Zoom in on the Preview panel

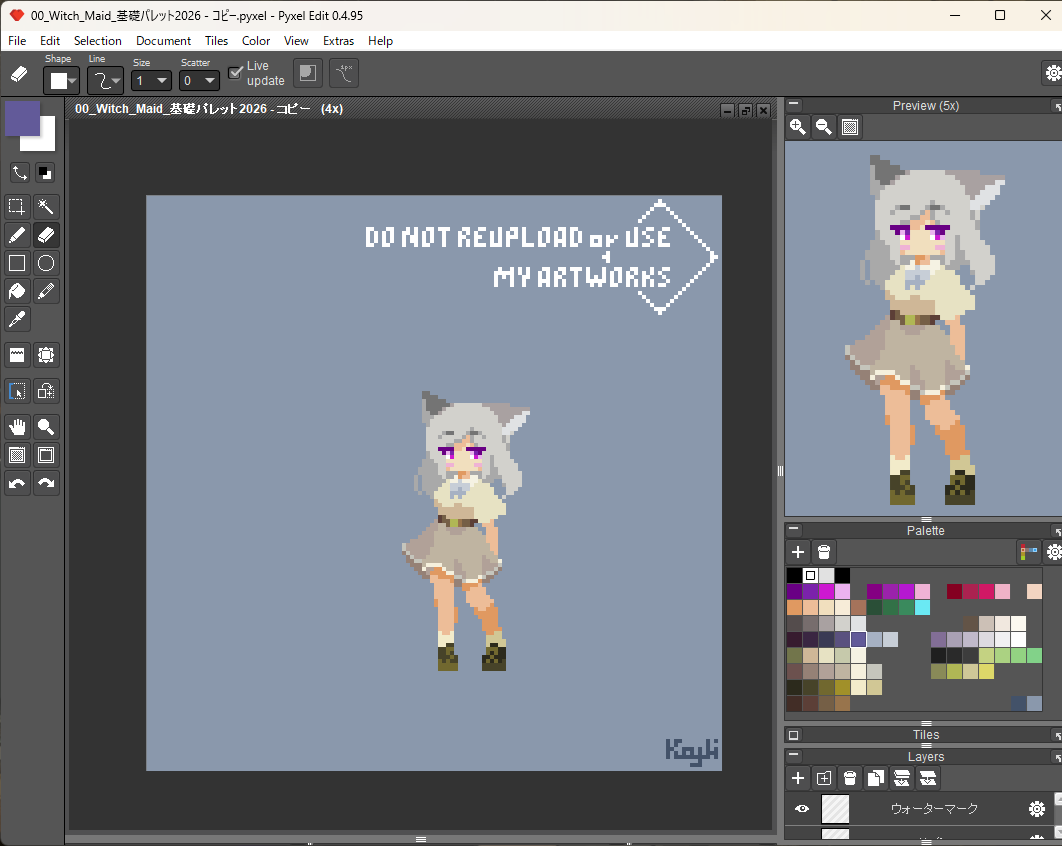[797, 127]
